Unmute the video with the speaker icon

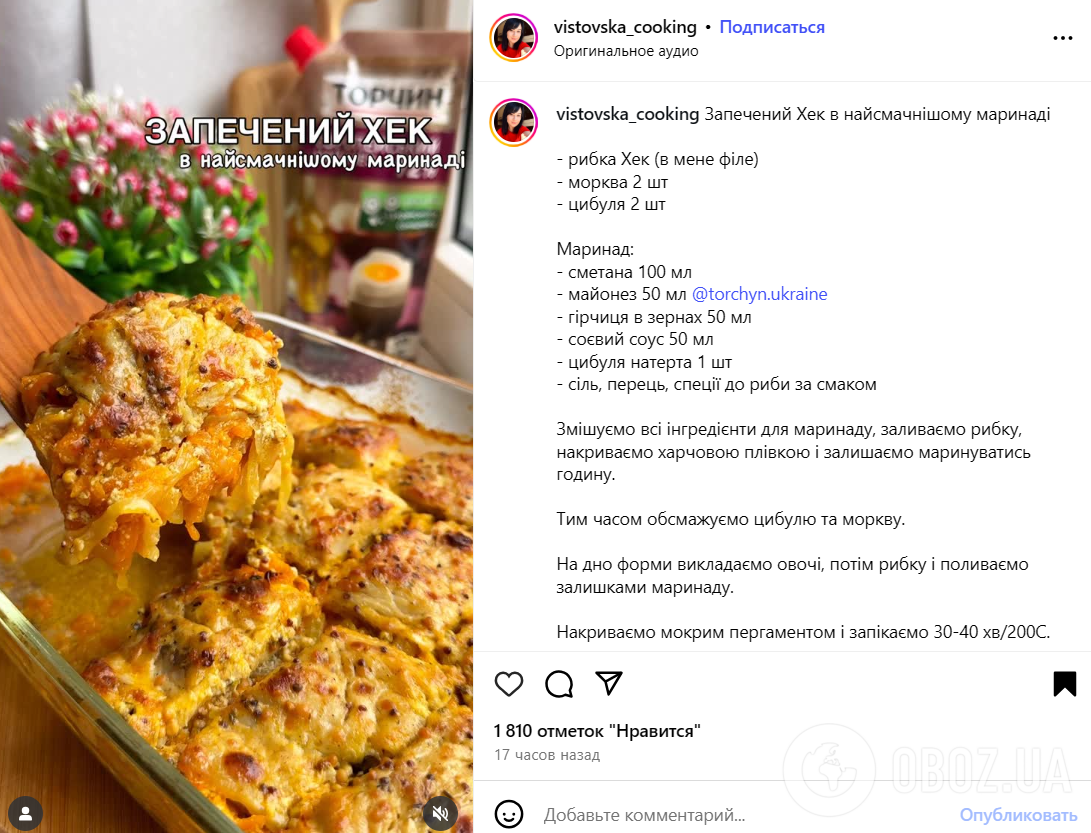440,814
